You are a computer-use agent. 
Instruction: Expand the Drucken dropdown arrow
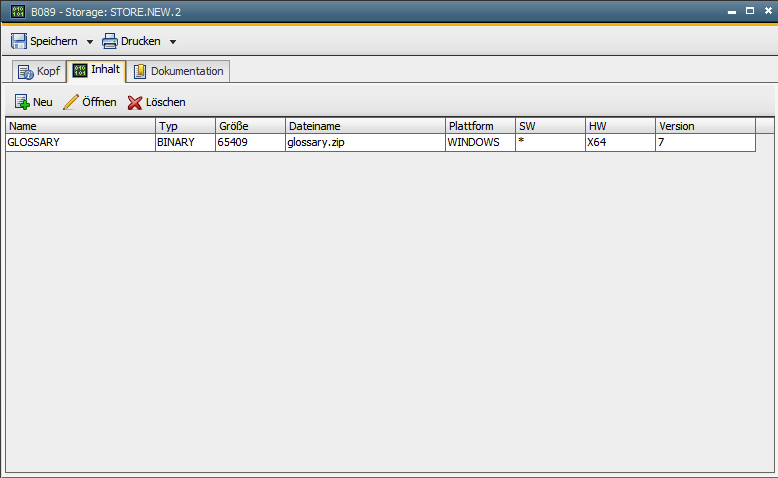click(x=173, y=42)
